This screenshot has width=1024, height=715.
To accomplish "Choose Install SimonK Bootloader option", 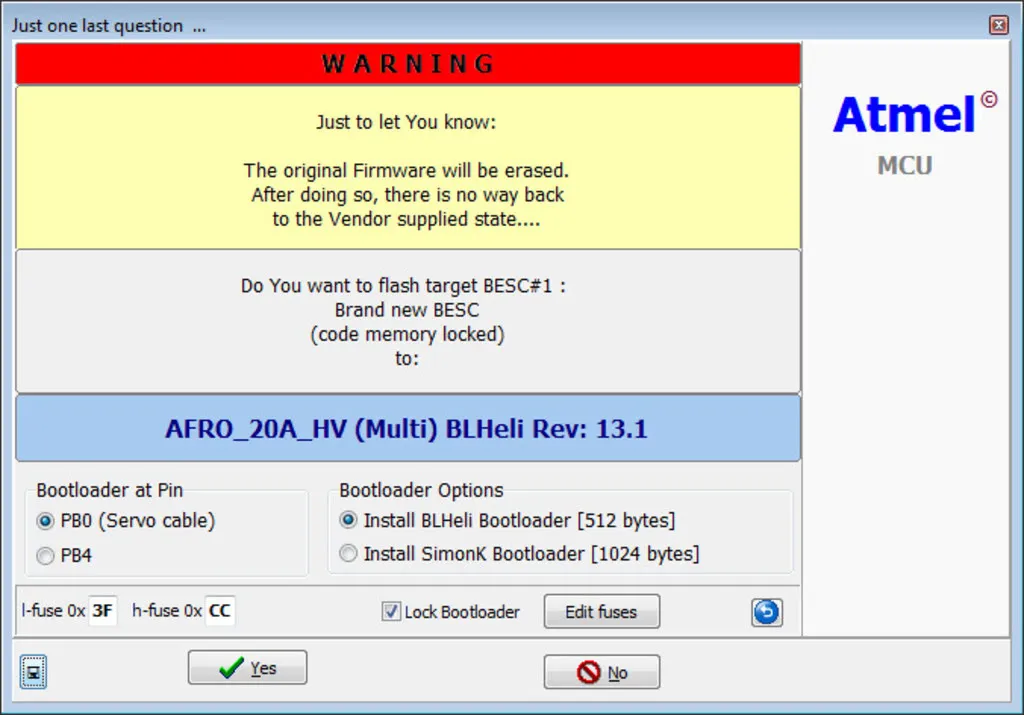I will [348, 554].
